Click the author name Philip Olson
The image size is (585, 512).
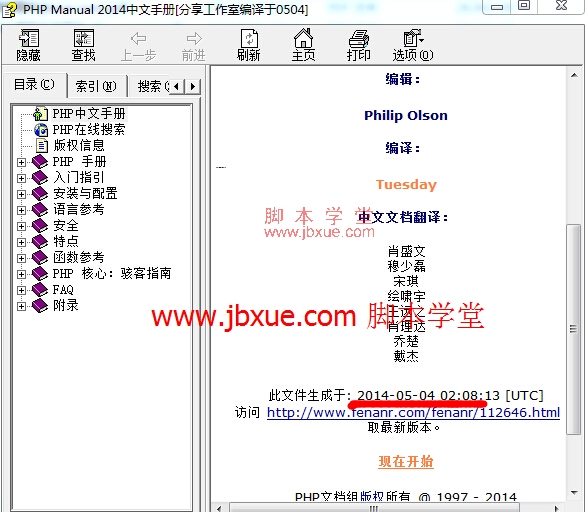coord(406,116)
